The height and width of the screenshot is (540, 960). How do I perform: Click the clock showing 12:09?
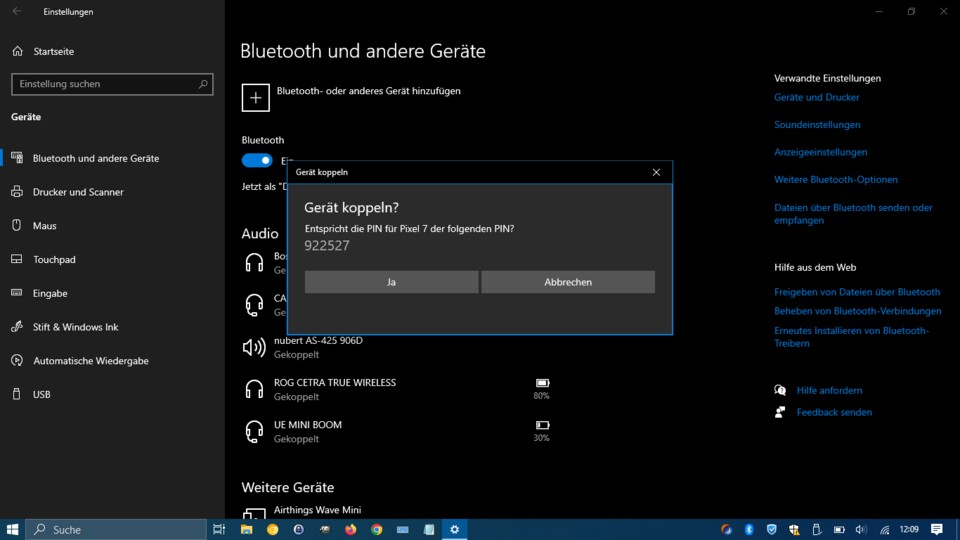point(909,530)
